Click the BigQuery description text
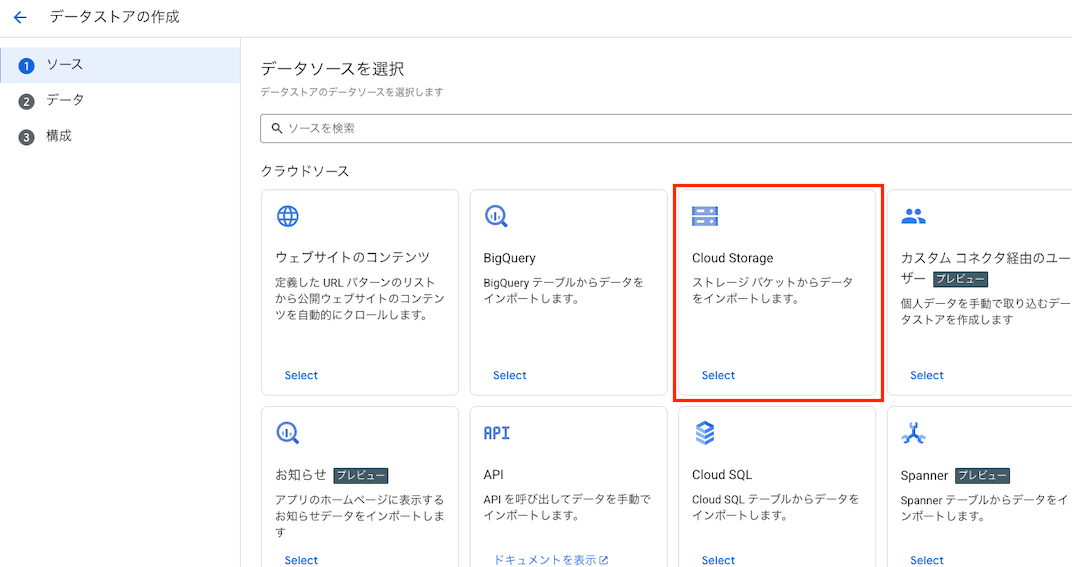This screenshot has height=567, width=1072. point(563,291)
